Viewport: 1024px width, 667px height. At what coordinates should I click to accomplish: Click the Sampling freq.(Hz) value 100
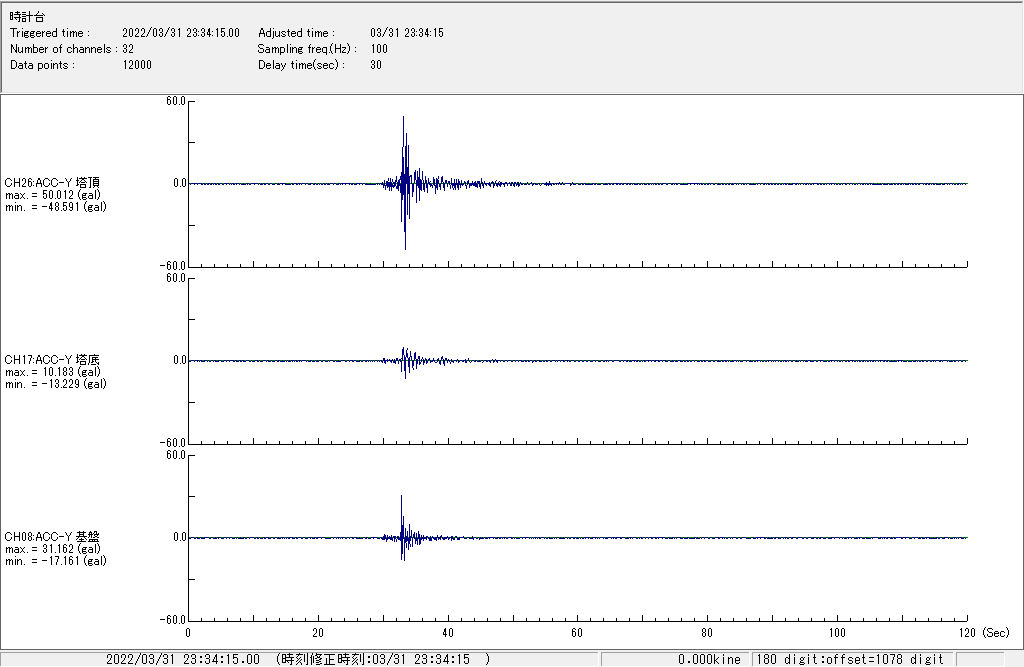point(379,49)
